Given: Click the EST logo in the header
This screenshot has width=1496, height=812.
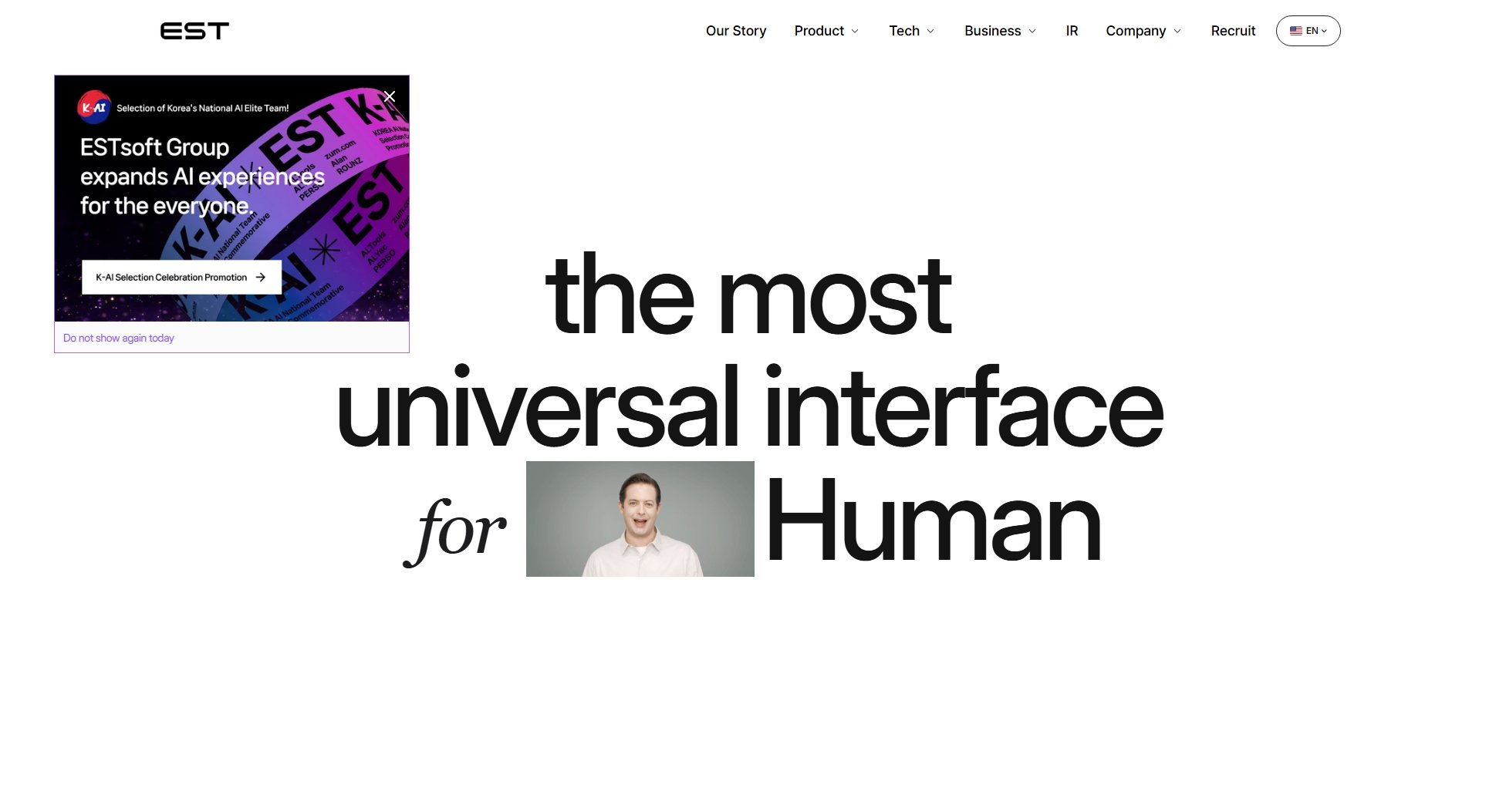Looking at the screenshot, I should click(x=194, y=31).
